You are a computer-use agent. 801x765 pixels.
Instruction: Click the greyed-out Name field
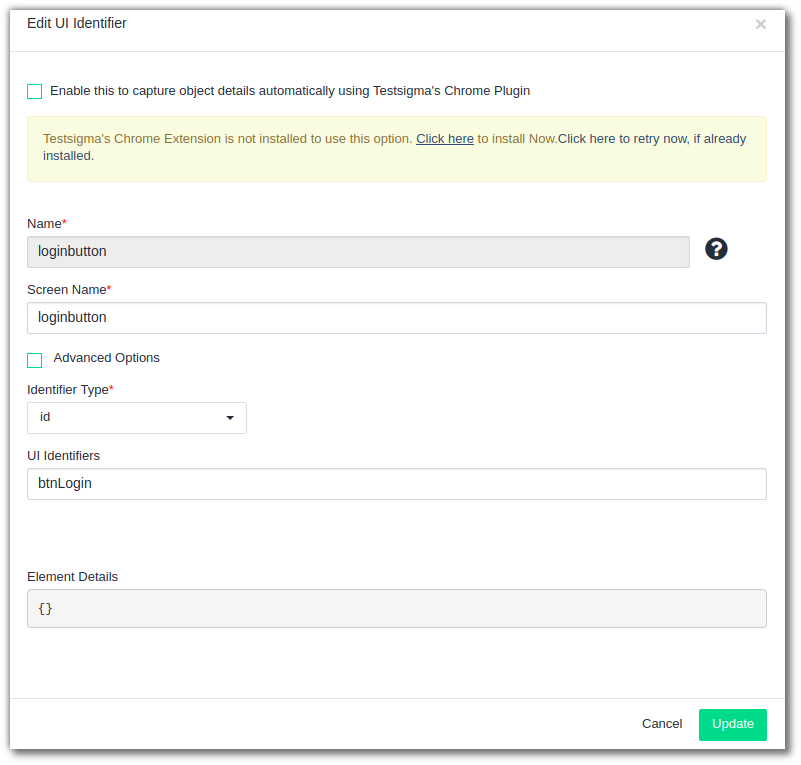coord(358,252)
